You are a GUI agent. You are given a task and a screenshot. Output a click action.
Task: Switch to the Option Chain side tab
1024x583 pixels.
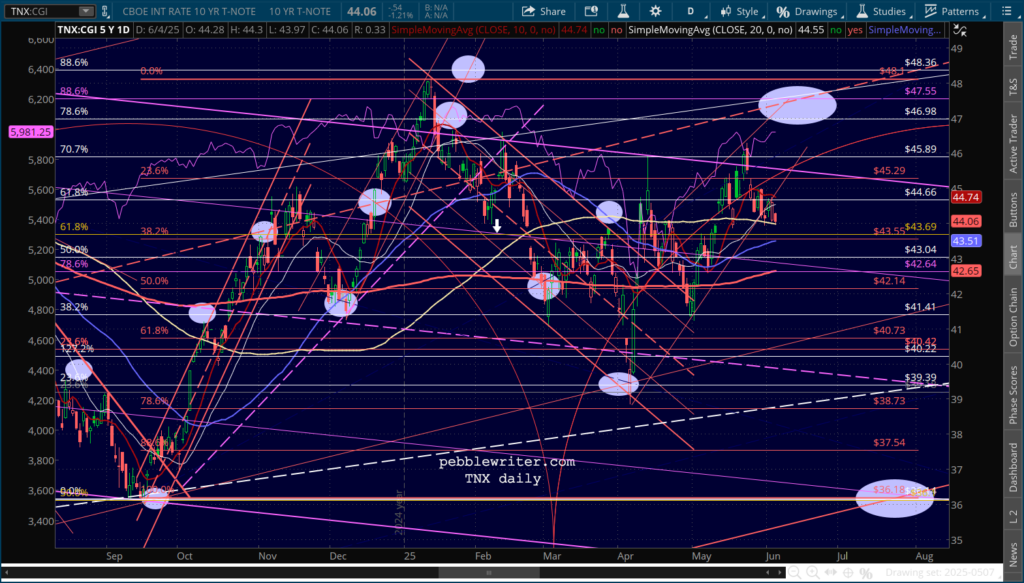tap(1012, 318)
